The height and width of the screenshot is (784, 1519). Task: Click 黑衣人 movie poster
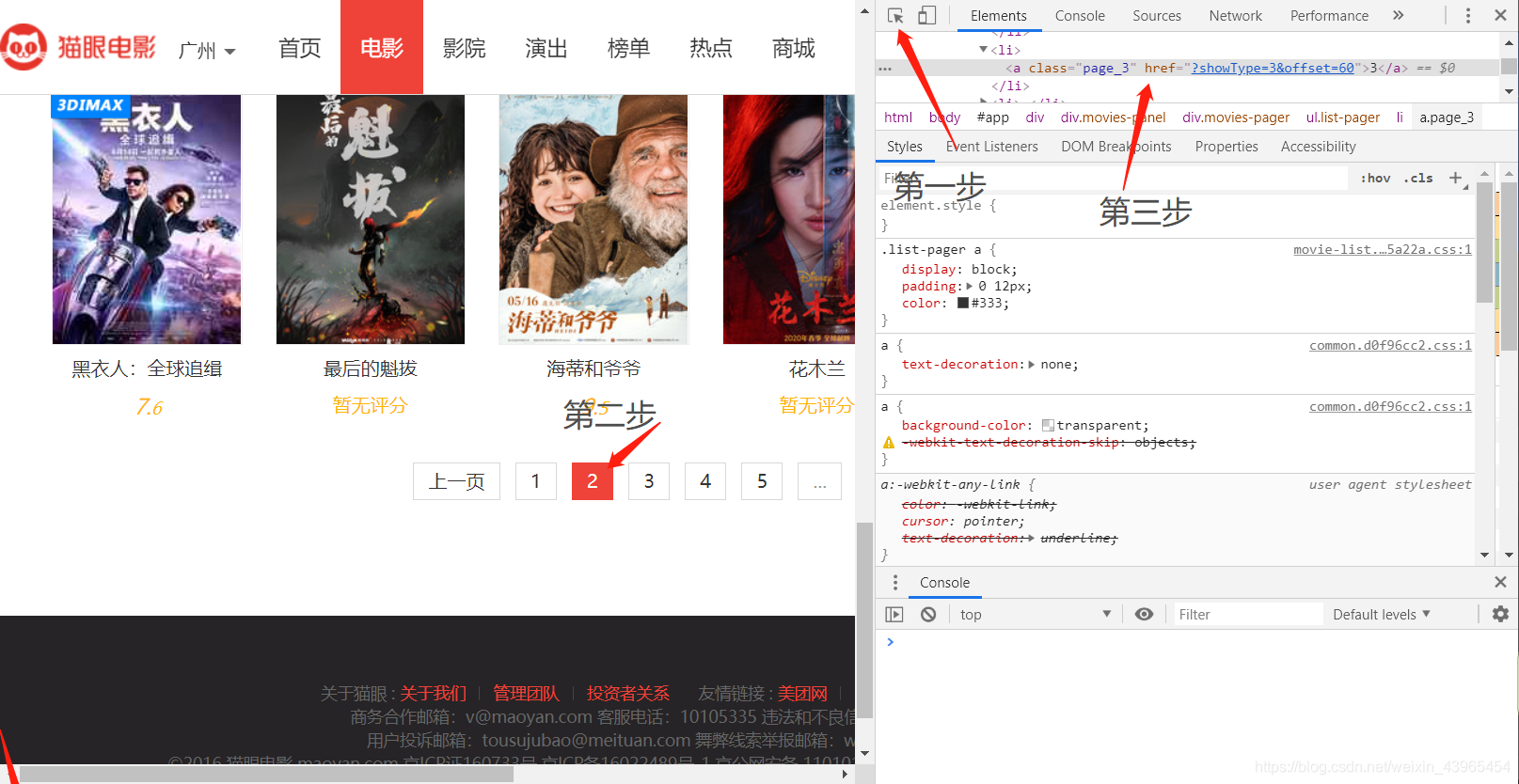147,219
